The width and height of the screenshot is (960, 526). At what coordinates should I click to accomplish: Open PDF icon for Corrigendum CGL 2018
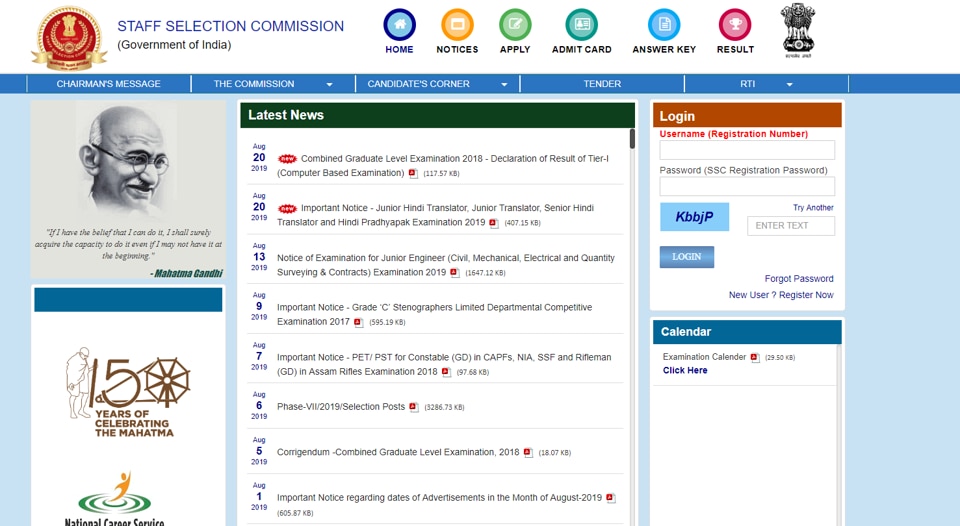528,453
